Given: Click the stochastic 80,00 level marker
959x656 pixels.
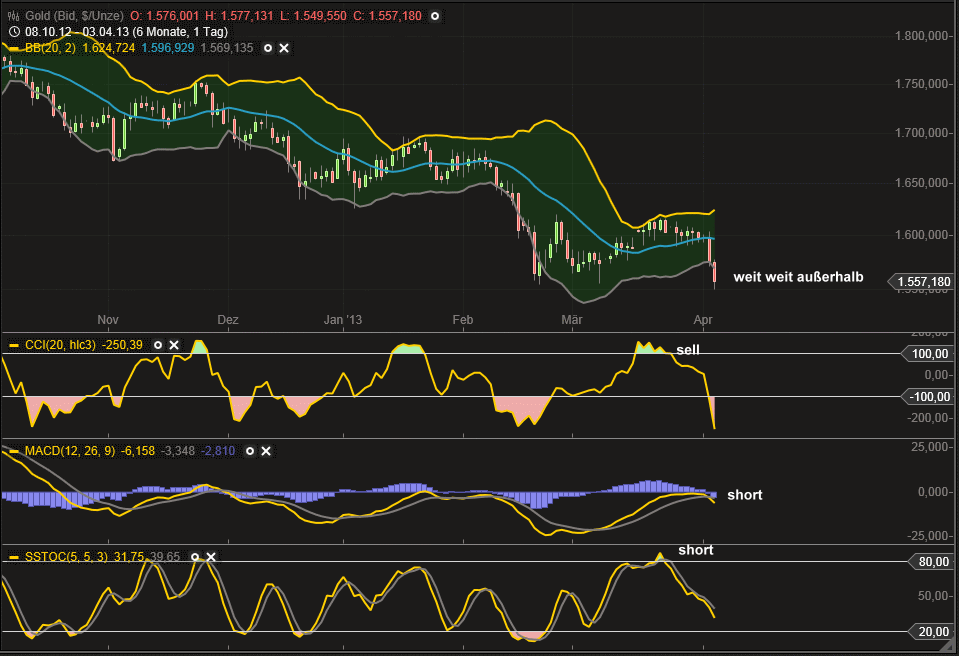Looking at the screenshot, I should click(933, 562).
